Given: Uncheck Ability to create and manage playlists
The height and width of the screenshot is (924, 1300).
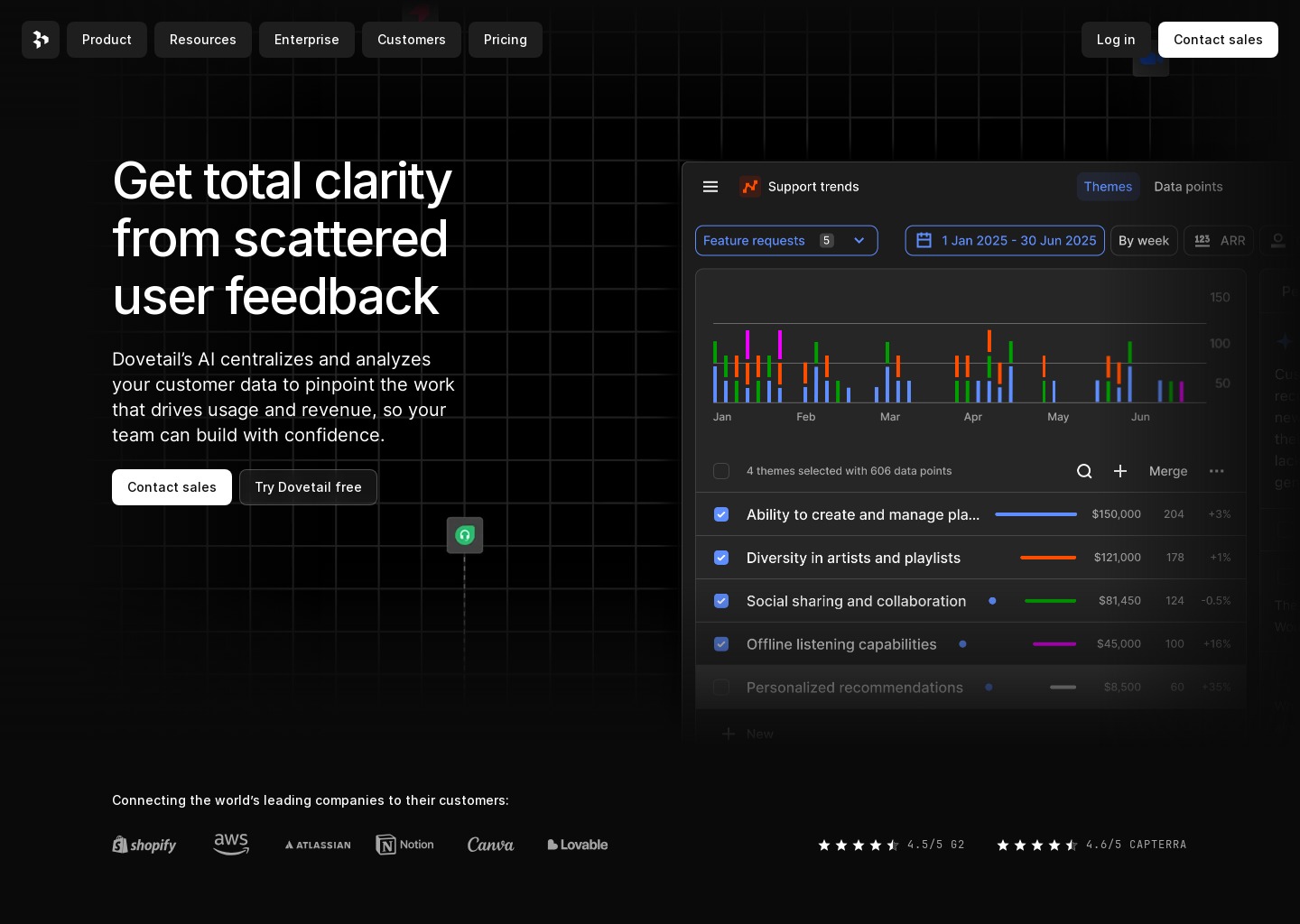Looking at the screenshot, I should click(x=721, y=514).
